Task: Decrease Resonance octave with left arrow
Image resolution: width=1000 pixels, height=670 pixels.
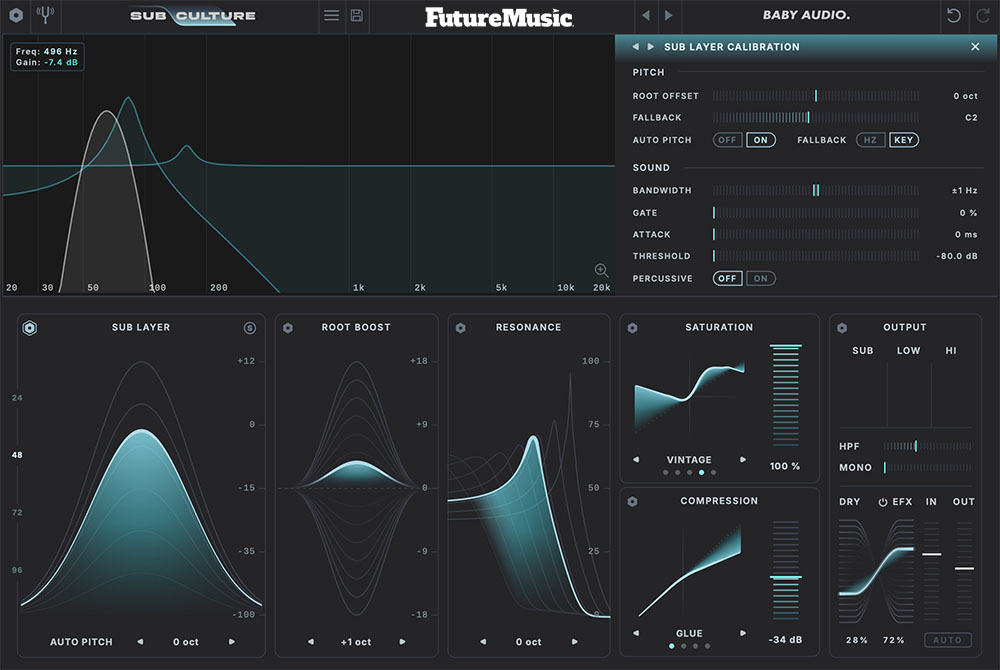Action: click(x=483, y=642)
